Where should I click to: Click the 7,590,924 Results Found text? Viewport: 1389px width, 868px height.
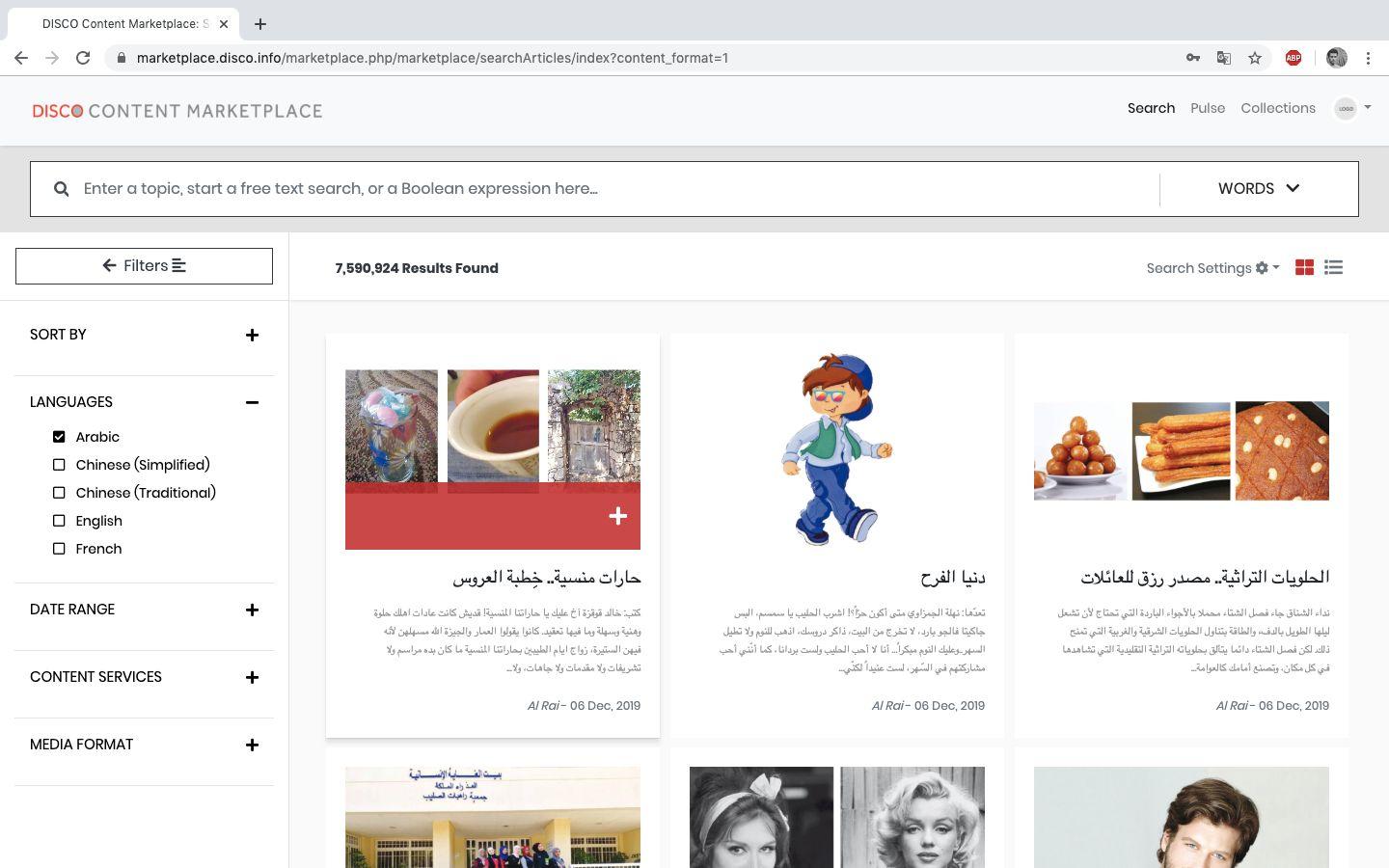pos(417,268)
